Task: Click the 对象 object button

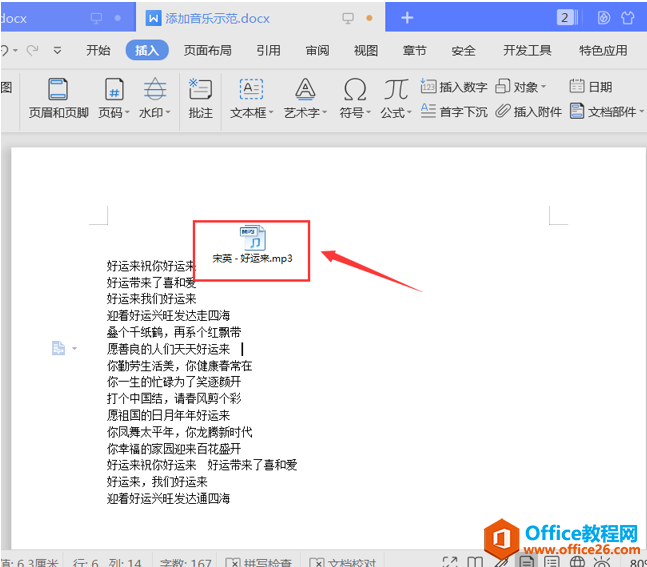Action: click(520, 87)
